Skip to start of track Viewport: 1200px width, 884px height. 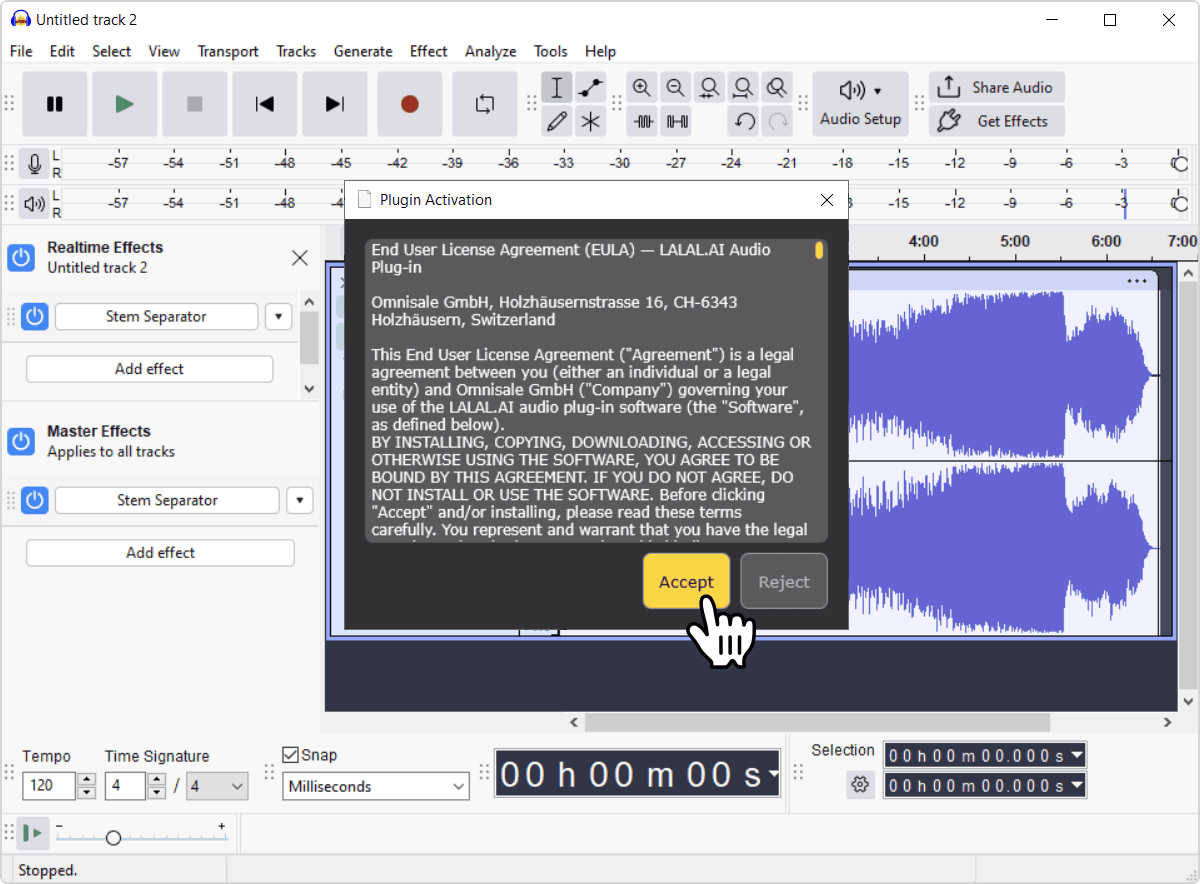click(x=265, y=104)
